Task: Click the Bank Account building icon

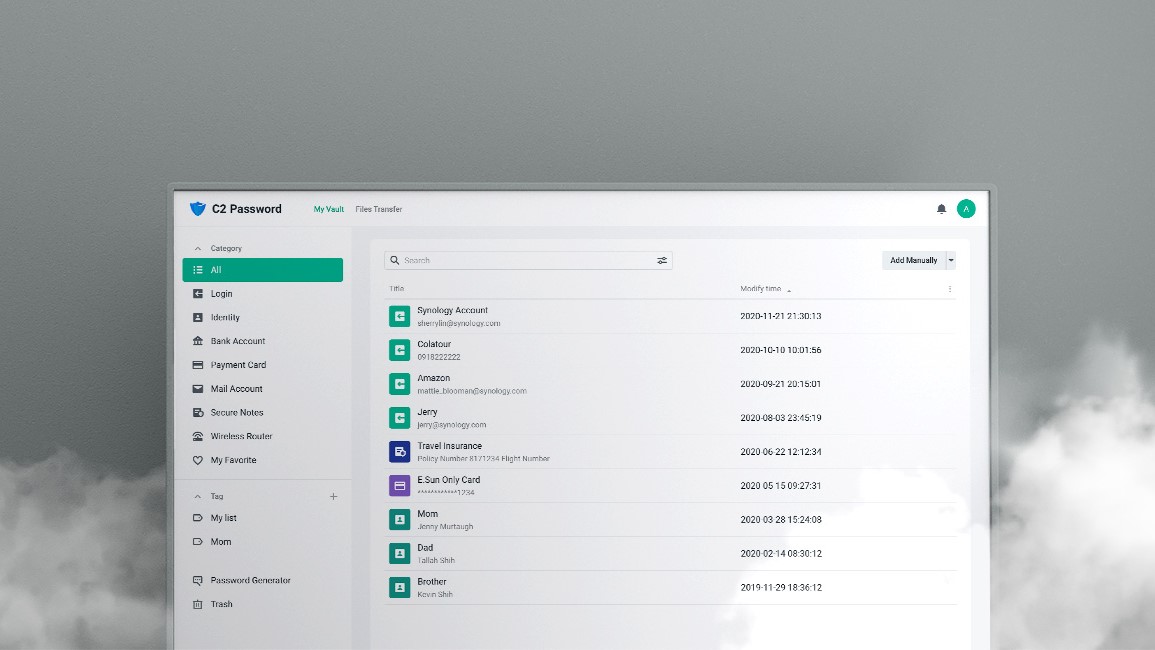Action: click(197, 341)
